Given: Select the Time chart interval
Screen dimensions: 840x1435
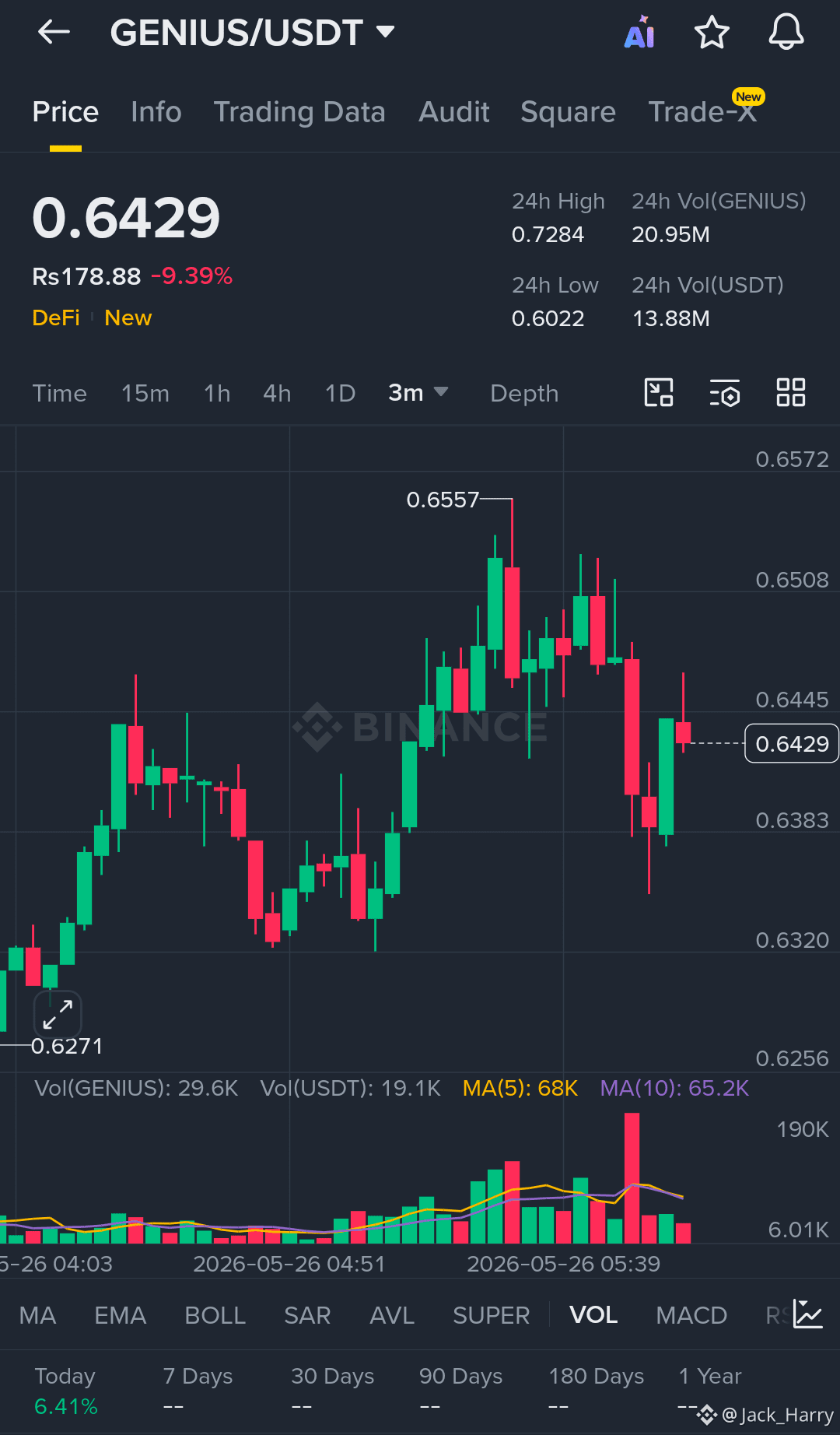Looking at the screenshot, I should [59, 393].
